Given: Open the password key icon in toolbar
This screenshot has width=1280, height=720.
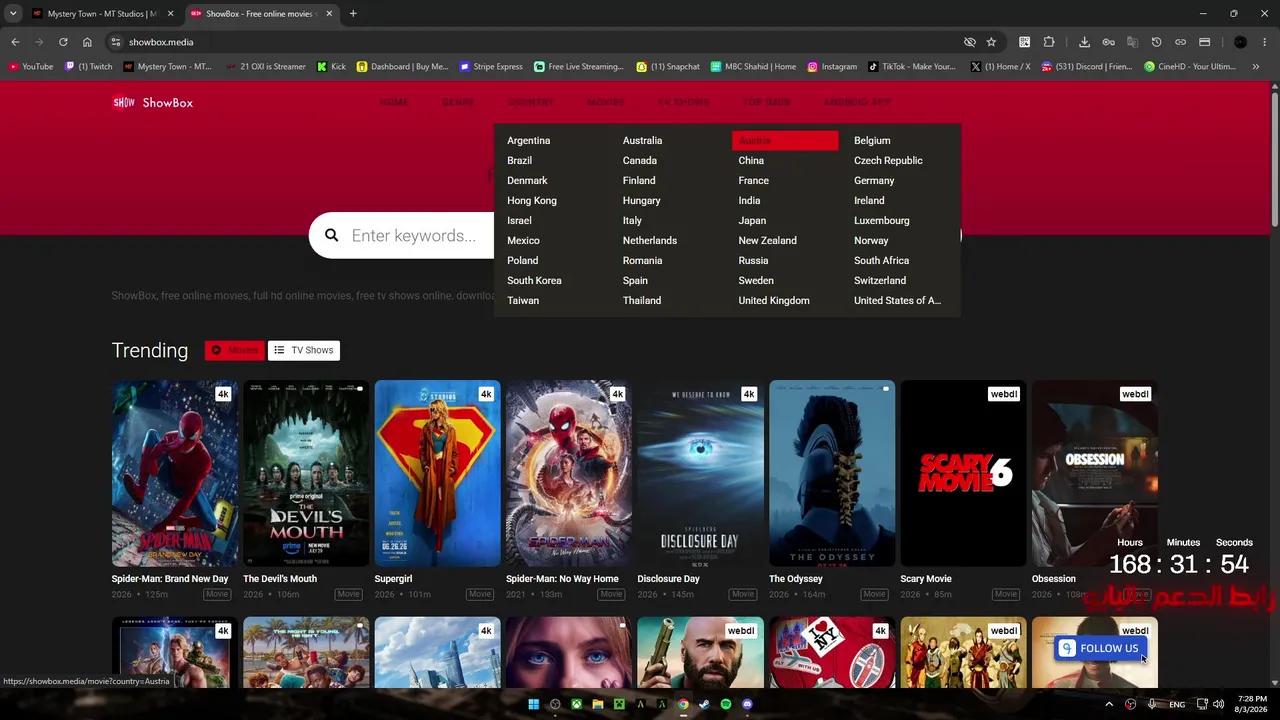Looking at the screenshot, I should coord(1108,42).
